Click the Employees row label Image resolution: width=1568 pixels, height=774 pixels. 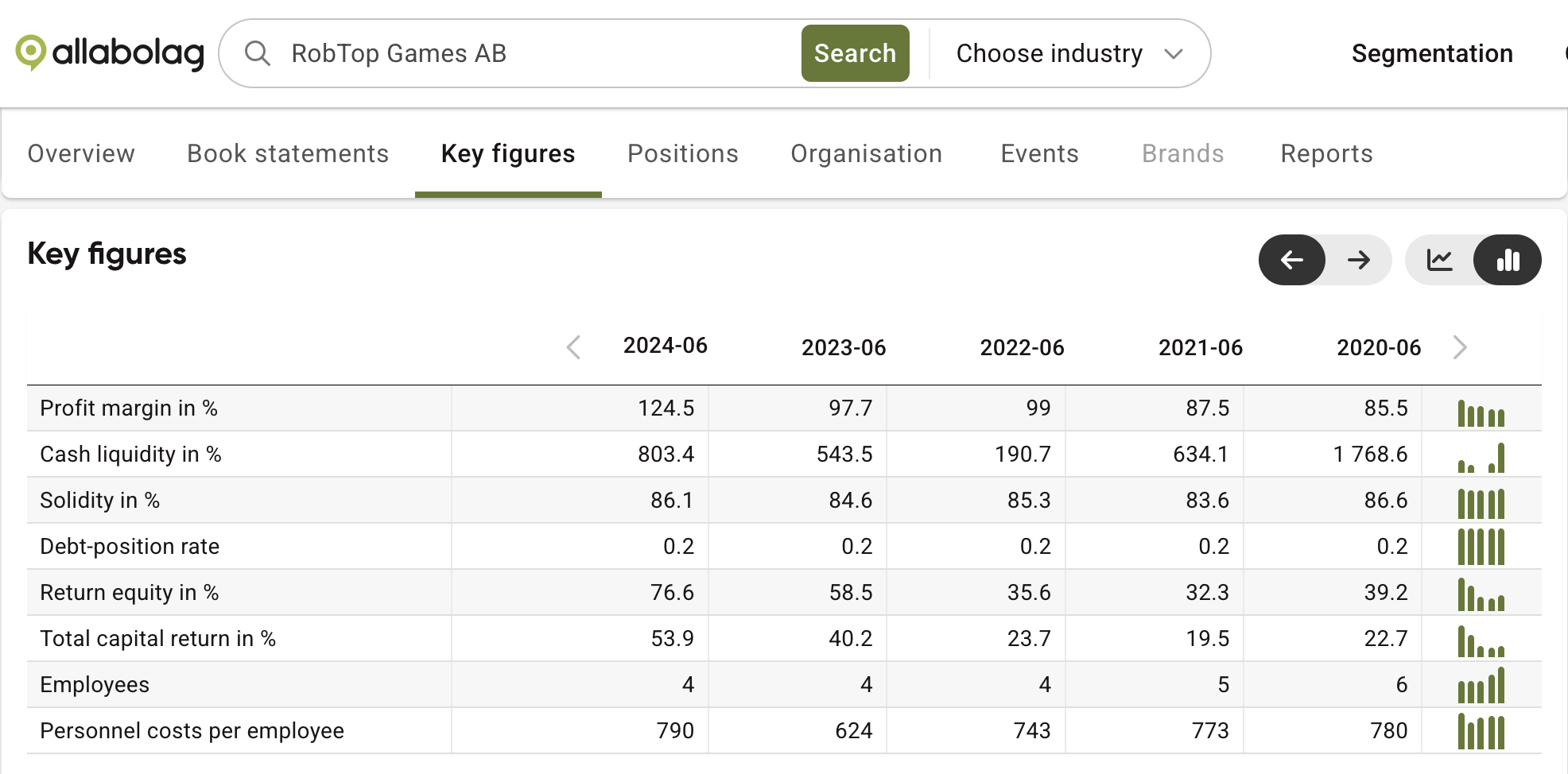(95, 685)
